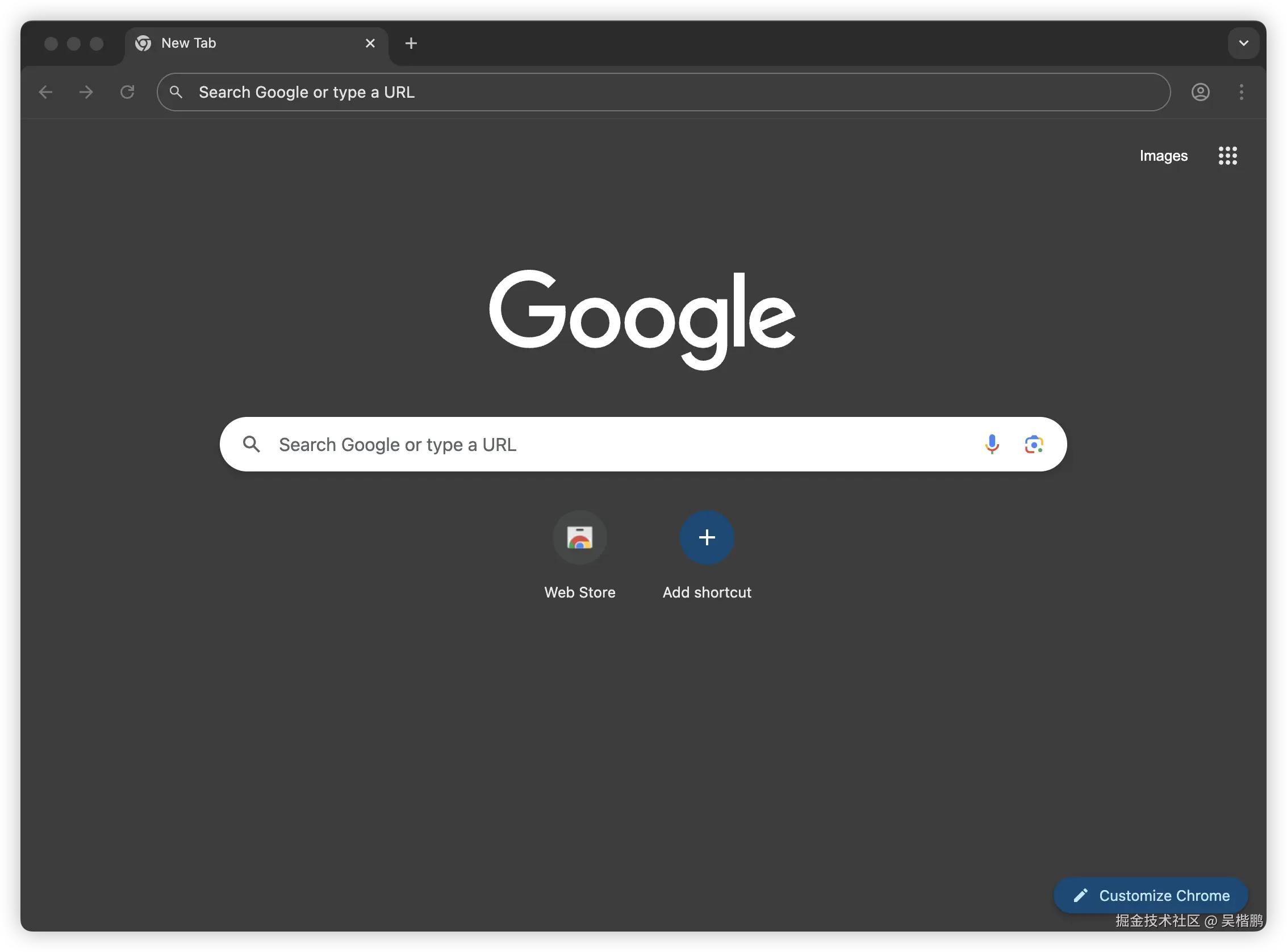Image resolution: width=1287 pixels, height=952 pixels.
Task: Click the browser back arrow
Action: coord(45,91)
